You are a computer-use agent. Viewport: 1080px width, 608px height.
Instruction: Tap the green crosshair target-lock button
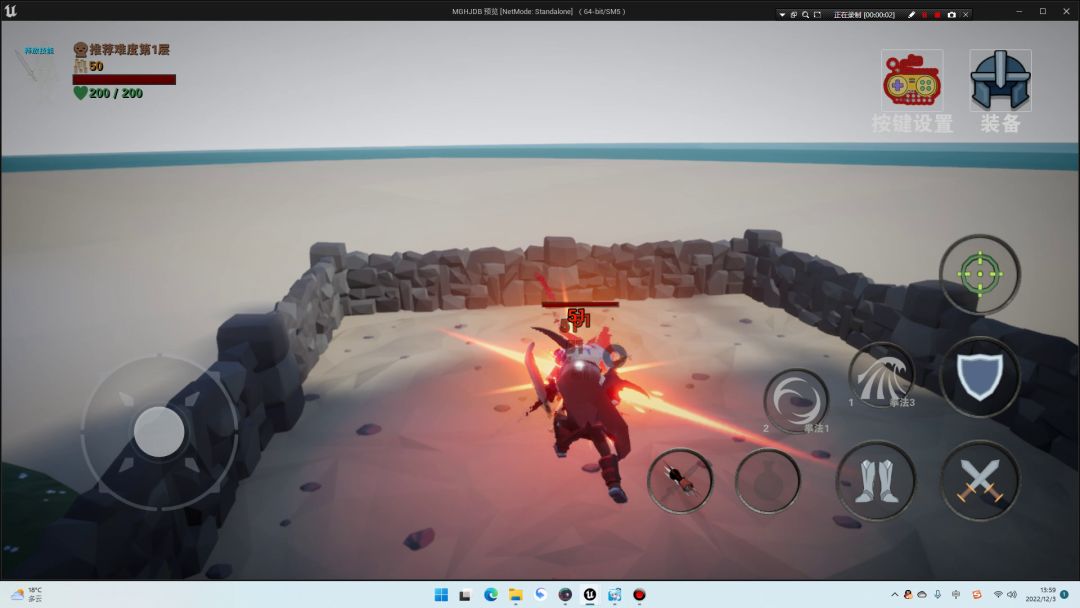tap(979, 273)
